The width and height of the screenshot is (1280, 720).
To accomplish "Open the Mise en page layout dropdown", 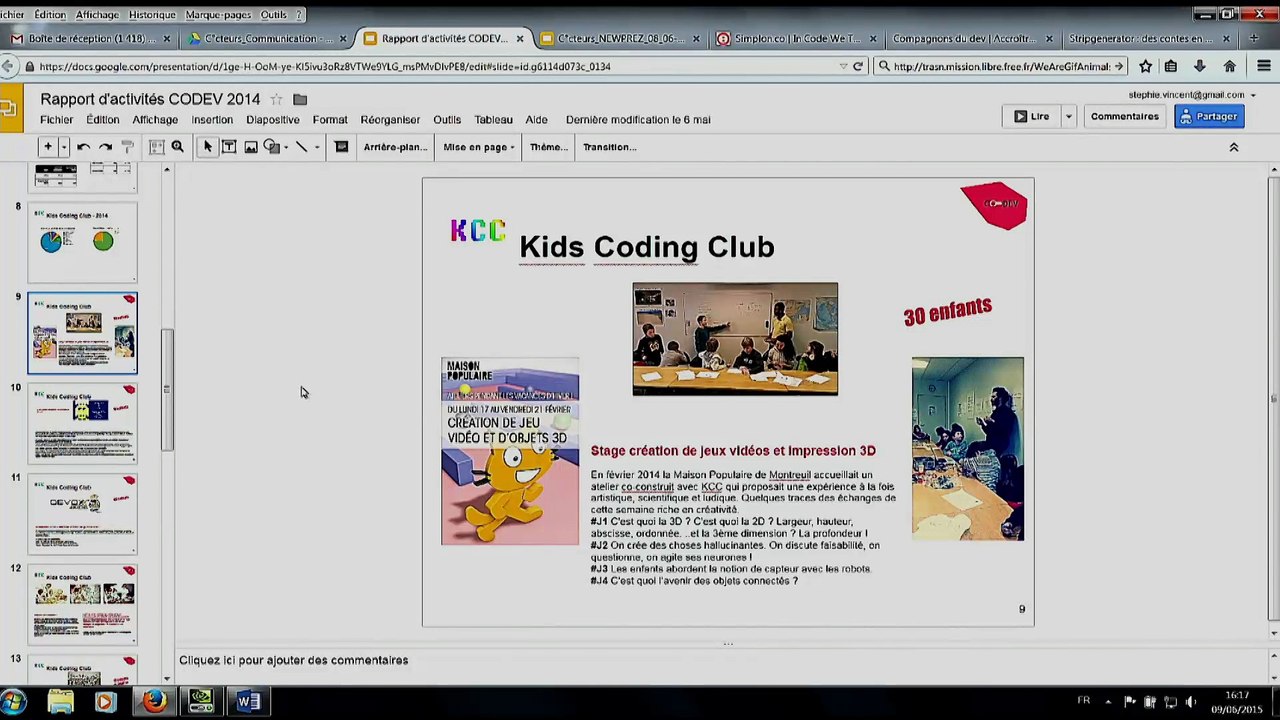I will click(x=478, y=147).
